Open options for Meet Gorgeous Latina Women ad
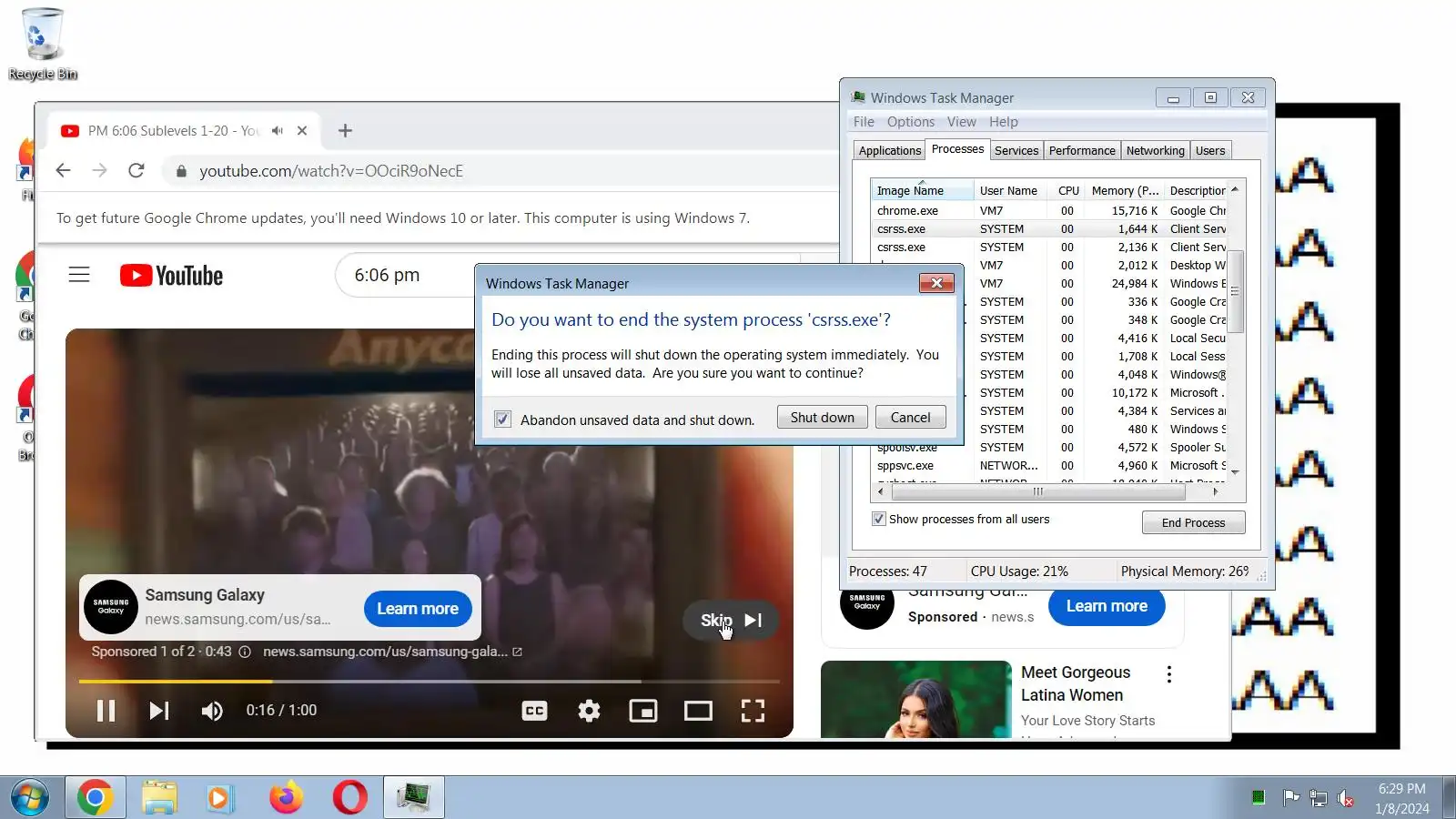1456x819 pixels. click(1169, 674)
